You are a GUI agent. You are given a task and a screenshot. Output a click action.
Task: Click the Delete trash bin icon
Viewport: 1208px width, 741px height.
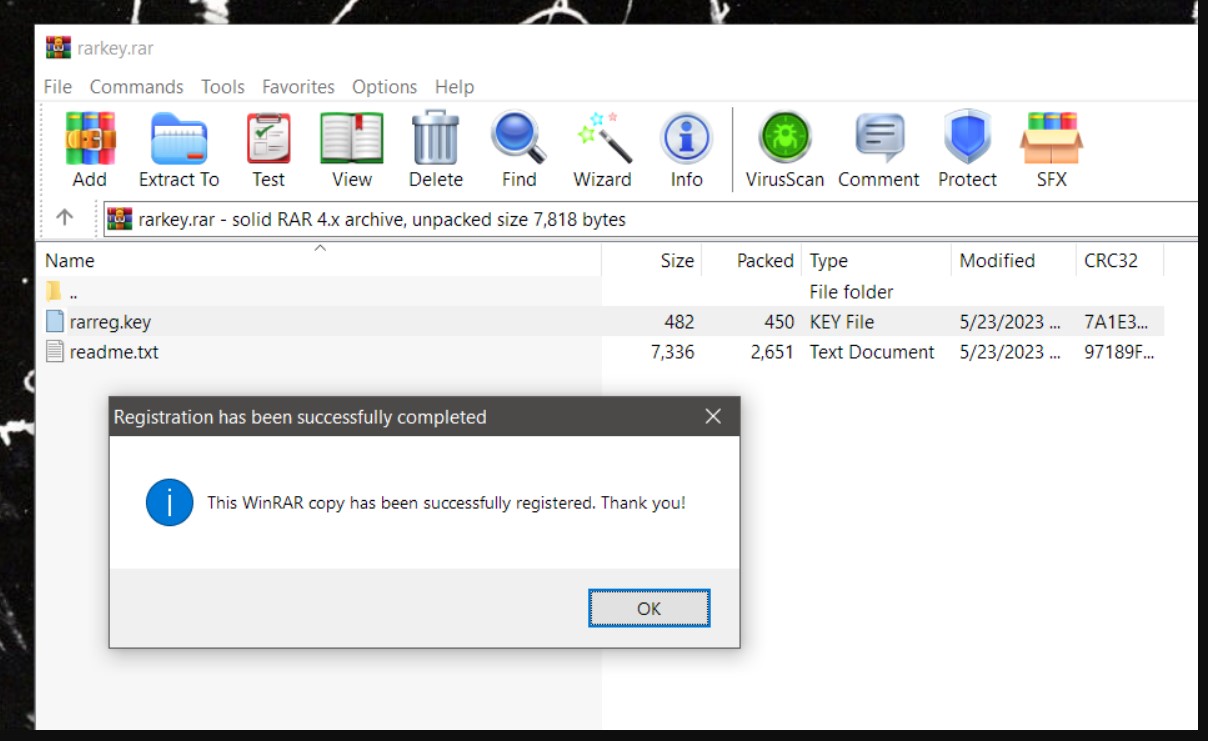[436, 140]
